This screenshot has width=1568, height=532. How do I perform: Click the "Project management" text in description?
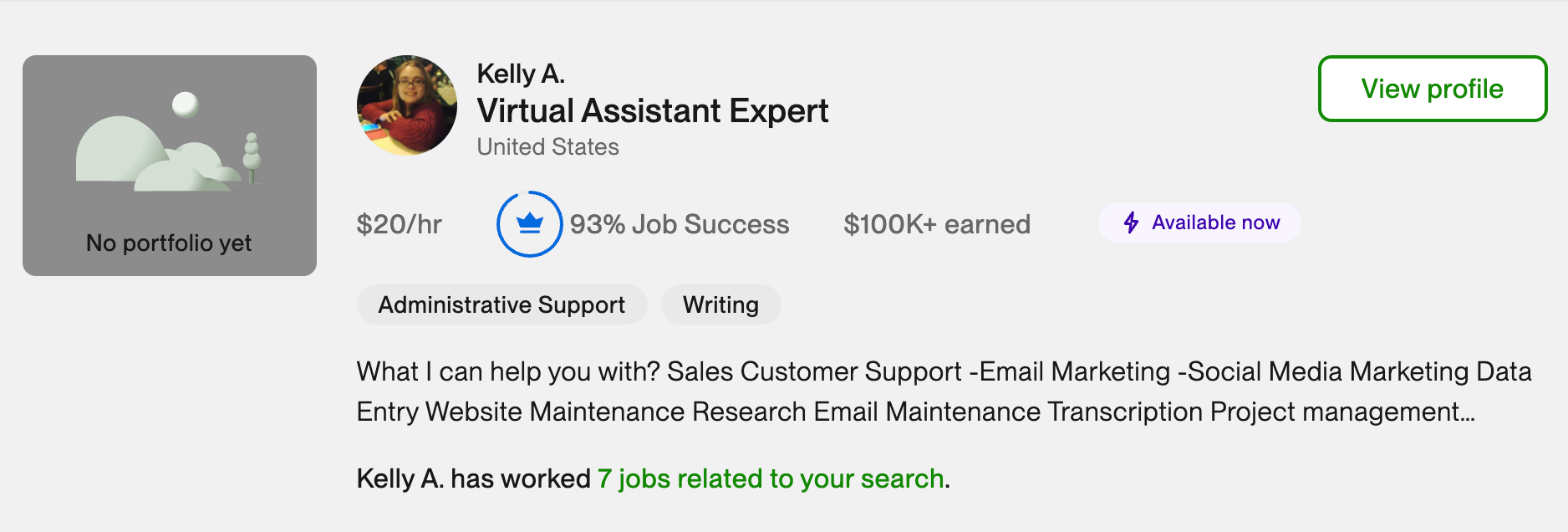tap(1334, 412)
